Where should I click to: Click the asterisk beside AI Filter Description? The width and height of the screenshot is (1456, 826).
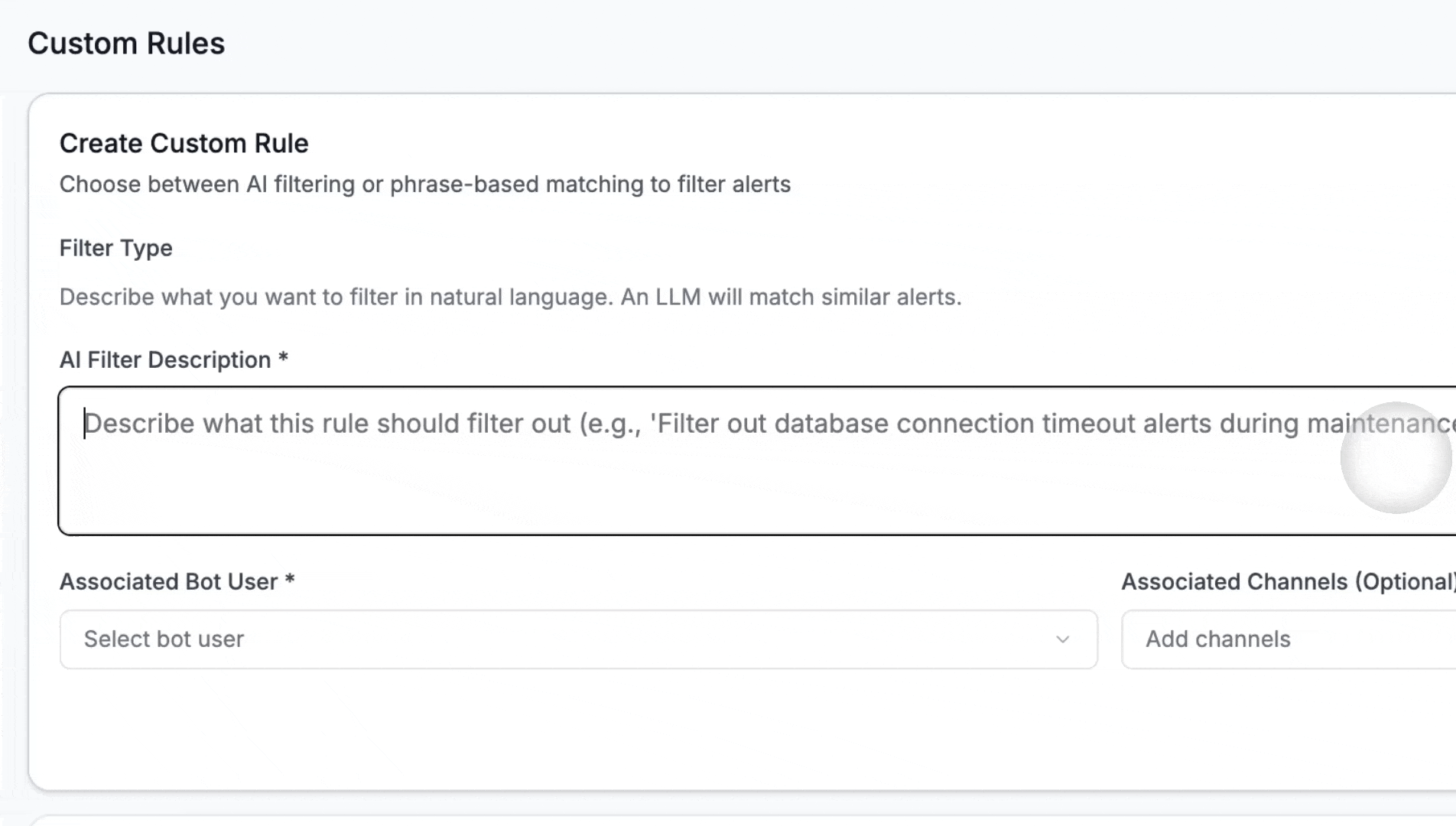tap(283, 358)
